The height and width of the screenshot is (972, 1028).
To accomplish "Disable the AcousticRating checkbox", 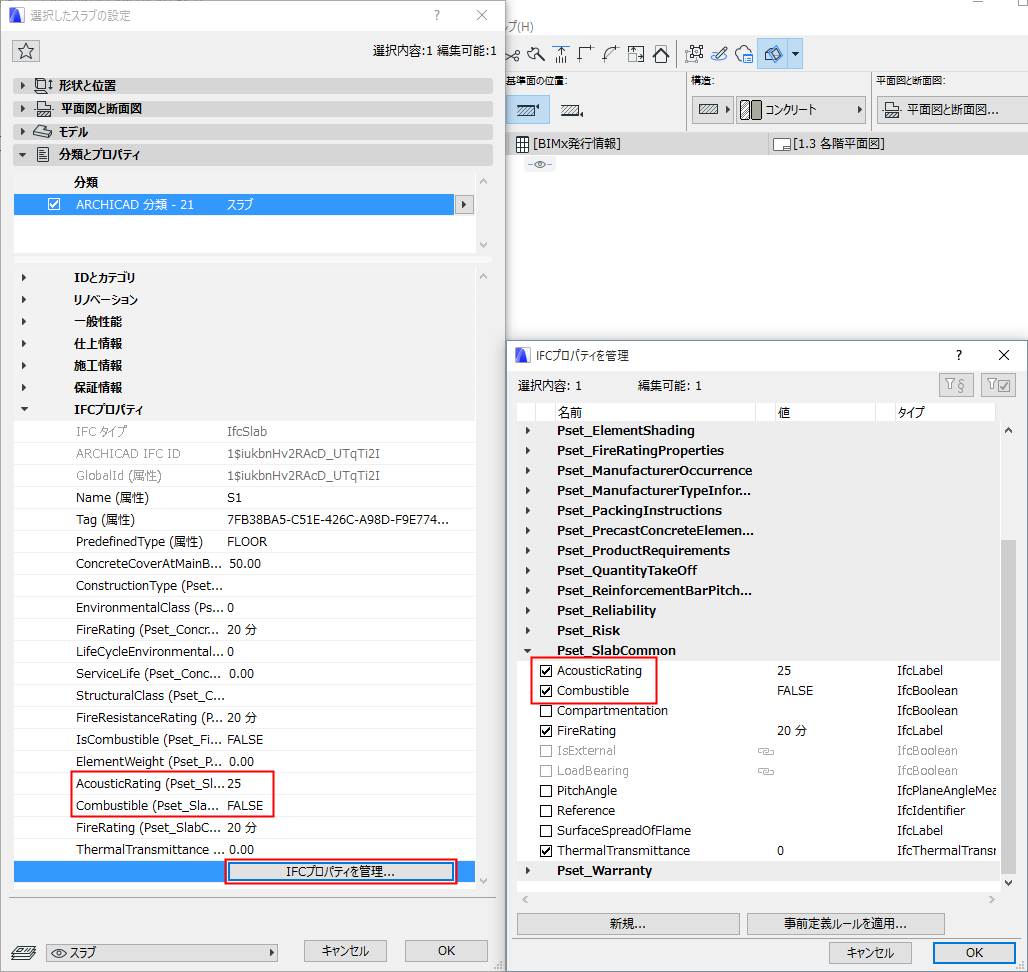I will 546,670.
